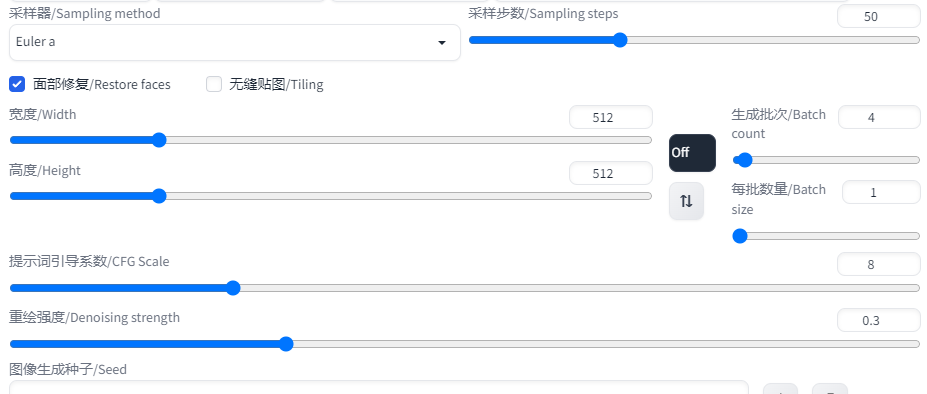
Task: Swap width and height with arrows icon
Action: (686, 201)
